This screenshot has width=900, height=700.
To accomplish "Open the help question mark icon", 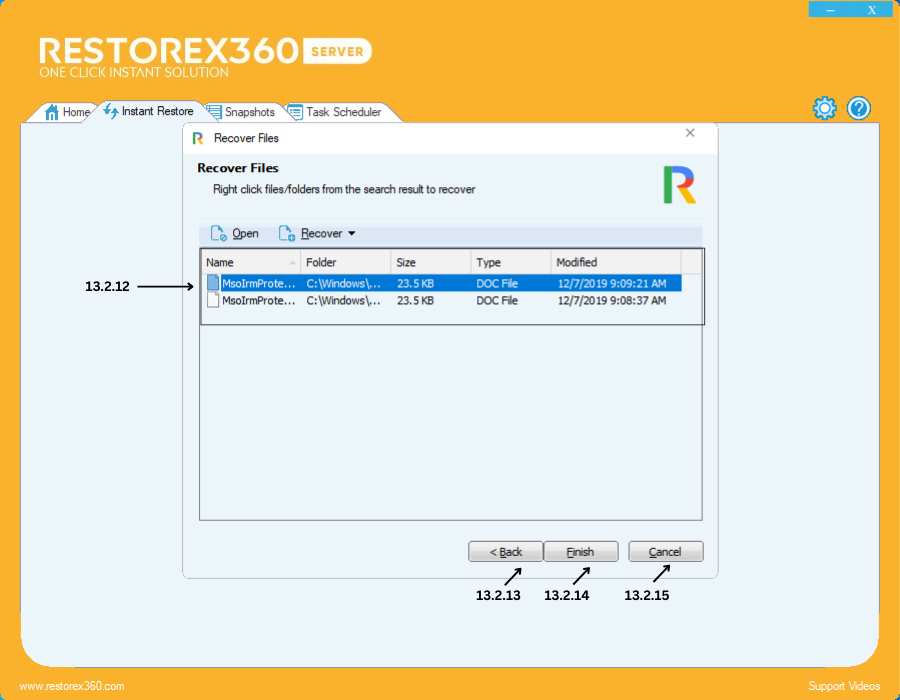I will click(x=859, y=108).
